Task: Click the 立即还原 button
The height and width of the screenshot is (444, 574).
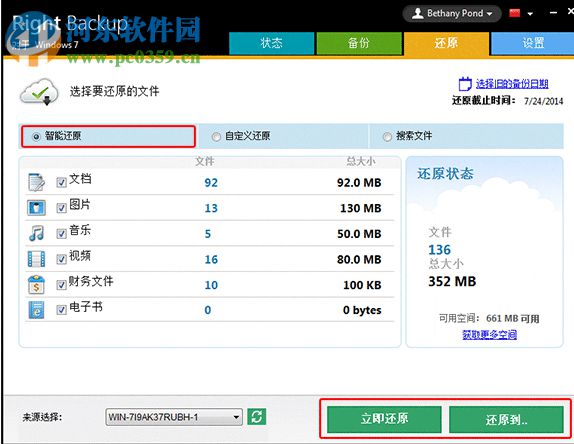Action: click(x=384, y=419)
